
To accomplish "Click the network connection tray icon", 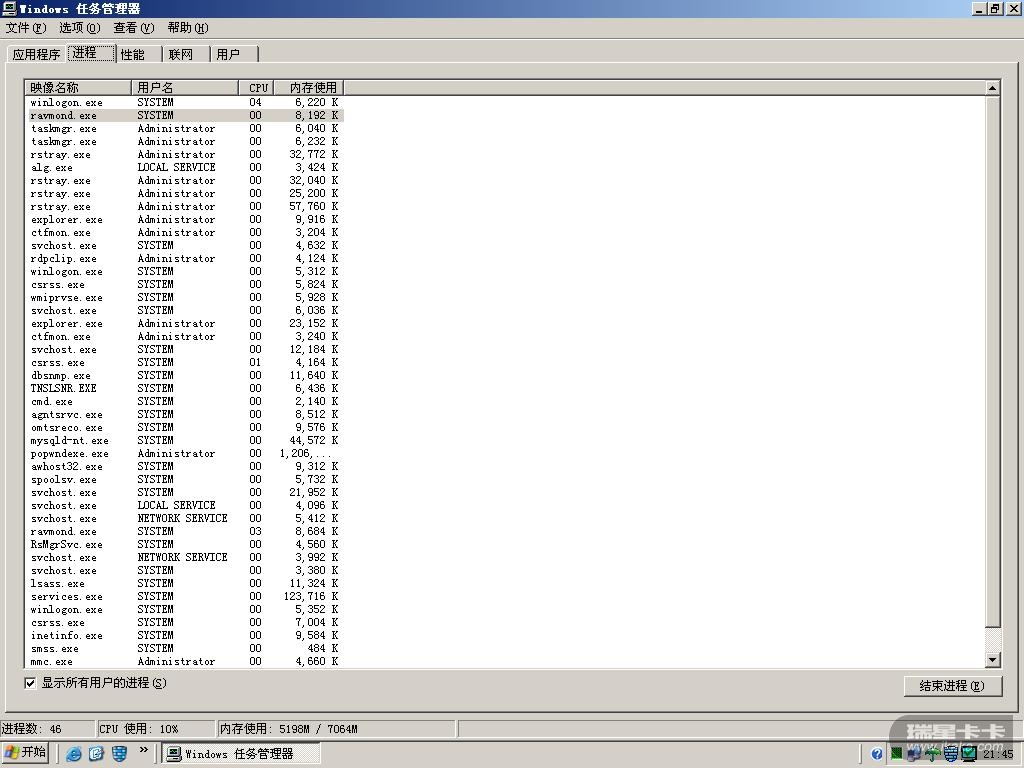I will [x=914, y=754].
